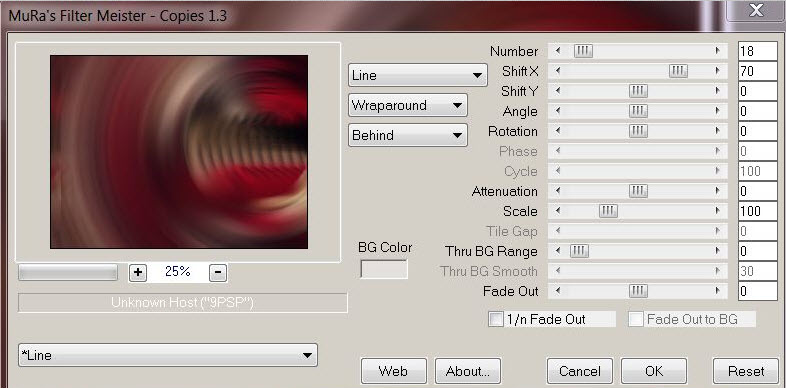This screenshot has width=786, height=388.
Task: Click left arrow of Scale slider
Action: click(x=558, y=211)
